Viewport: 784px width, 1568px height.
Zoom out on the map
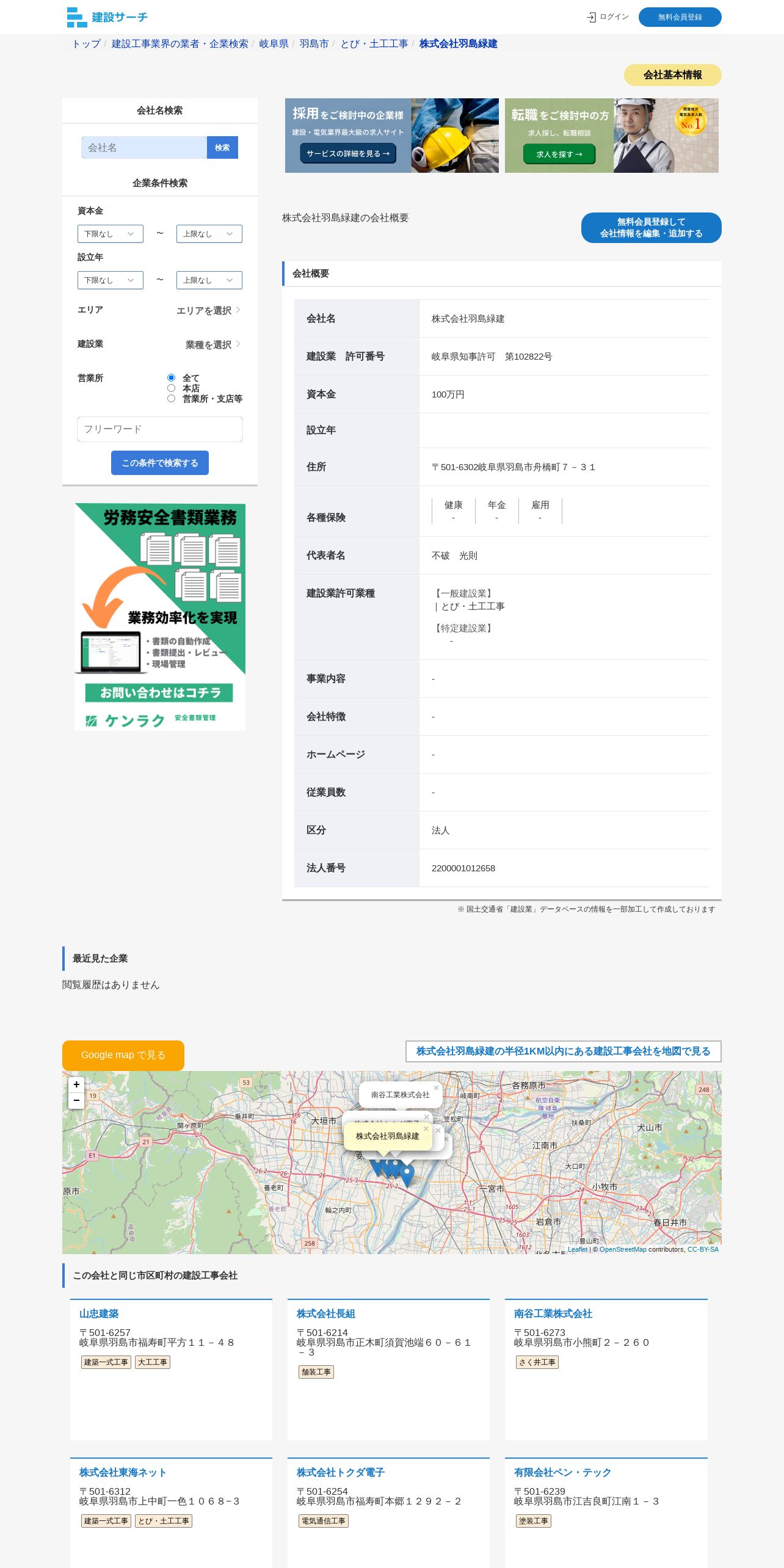click(76, 1100)
